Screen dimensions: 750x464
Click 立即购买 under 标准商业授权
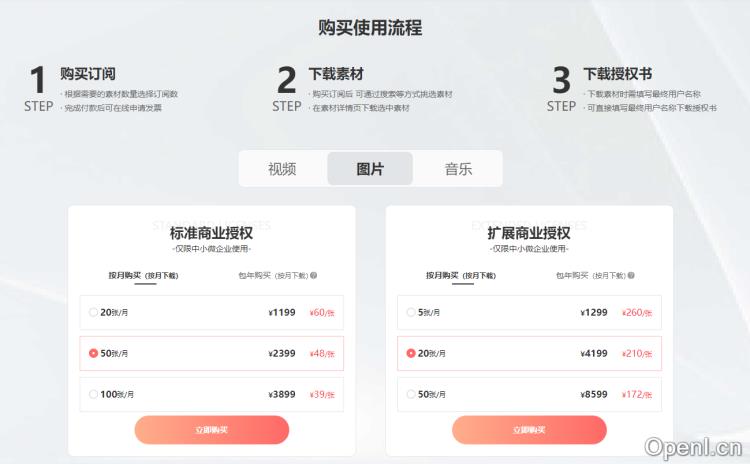211,430
